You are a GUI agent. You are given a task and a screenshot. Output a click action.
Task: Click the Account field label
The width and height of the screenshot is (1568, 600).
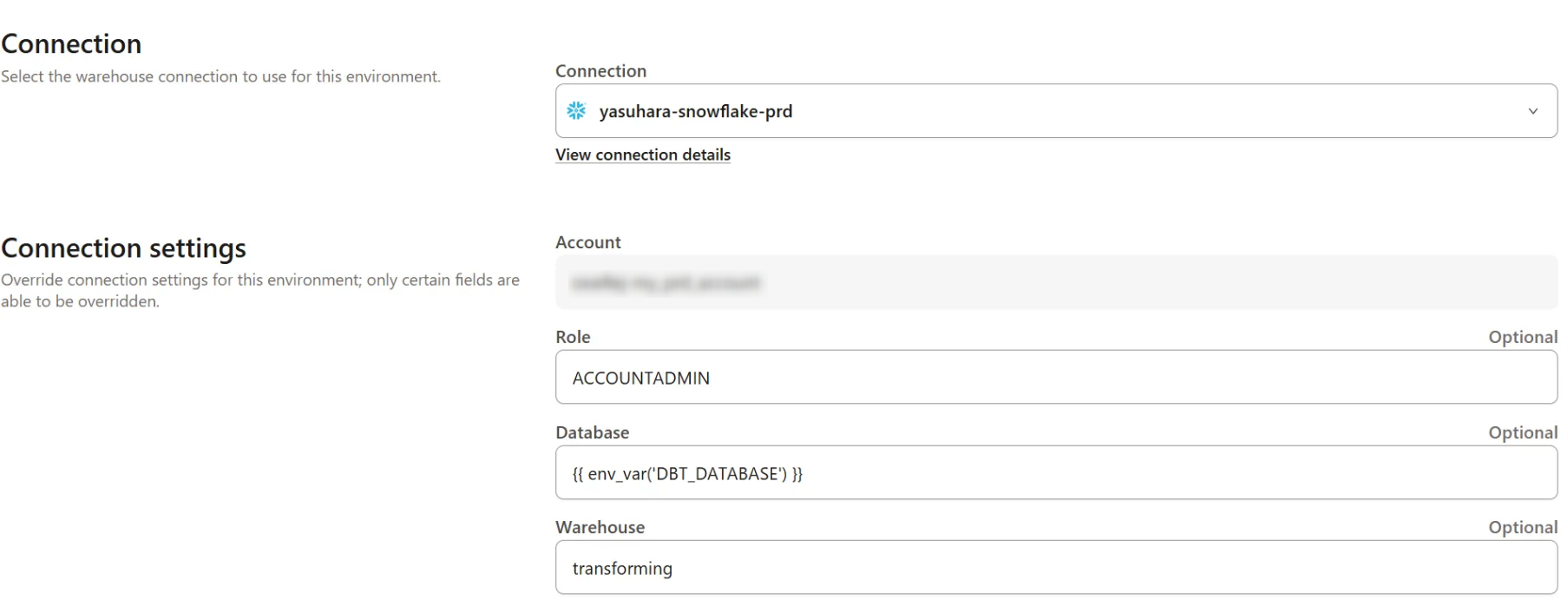click(x=588, y=242)
